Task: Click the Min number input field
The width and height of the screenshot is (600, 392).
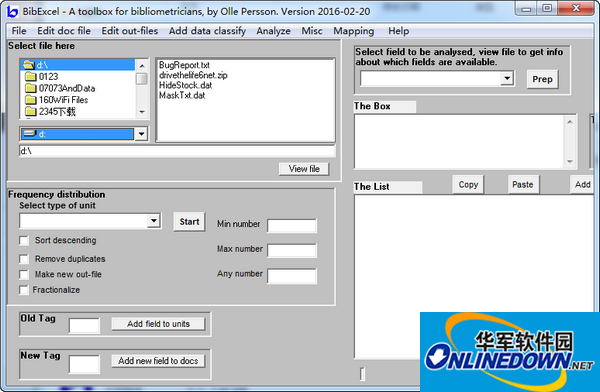Action: [x=292, y=225]
